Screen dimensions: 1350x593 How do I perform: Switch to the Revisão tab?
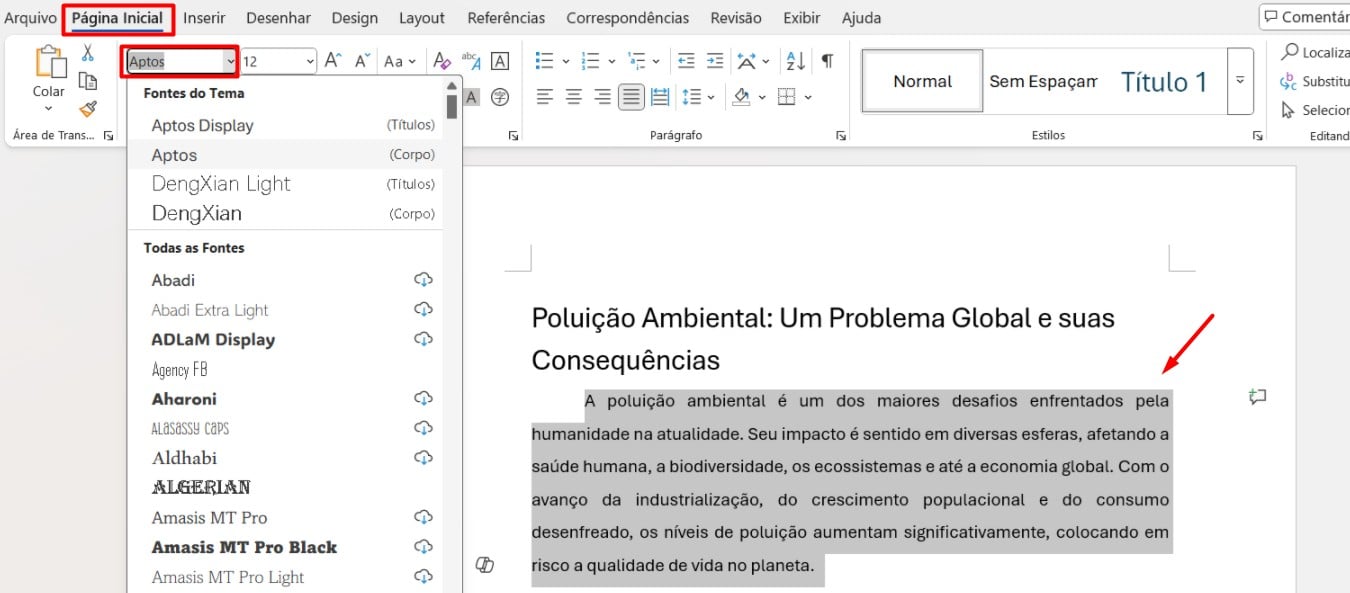(736, 18)
